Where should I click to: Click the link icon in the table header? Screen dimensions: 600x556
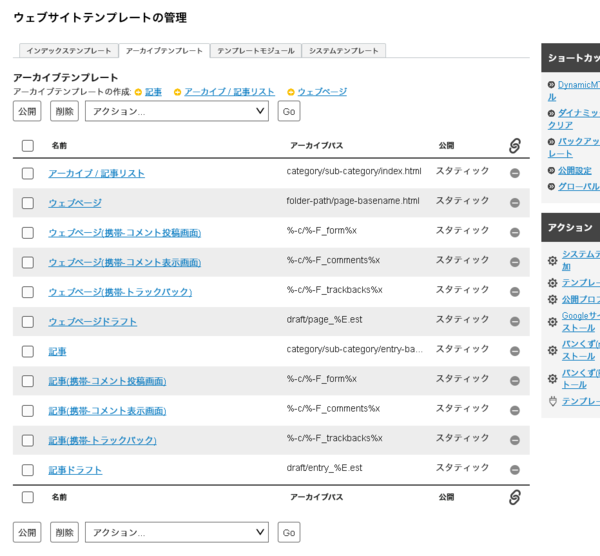tap(514, 145)
